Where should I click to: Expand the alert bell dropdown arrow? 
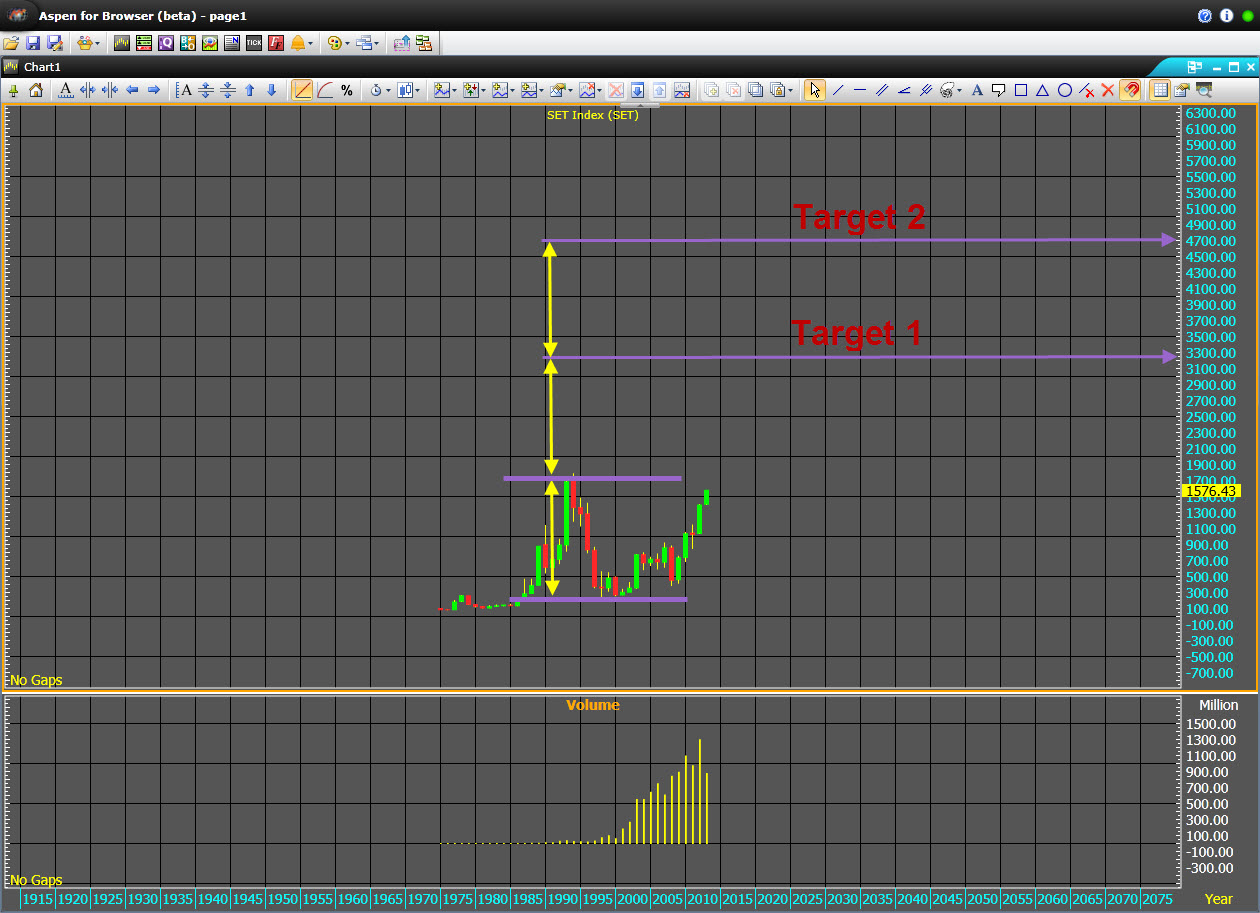tap(311, 43)
